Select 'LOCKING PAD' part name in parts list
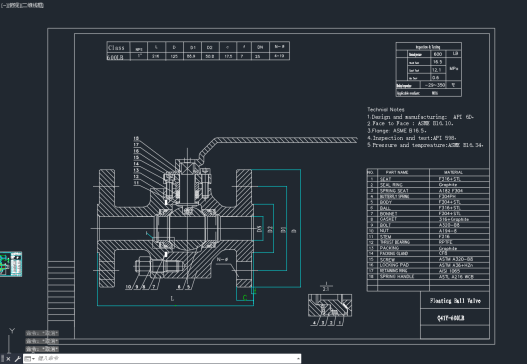Viewport: 527px width, 364px height. point(394,265)
